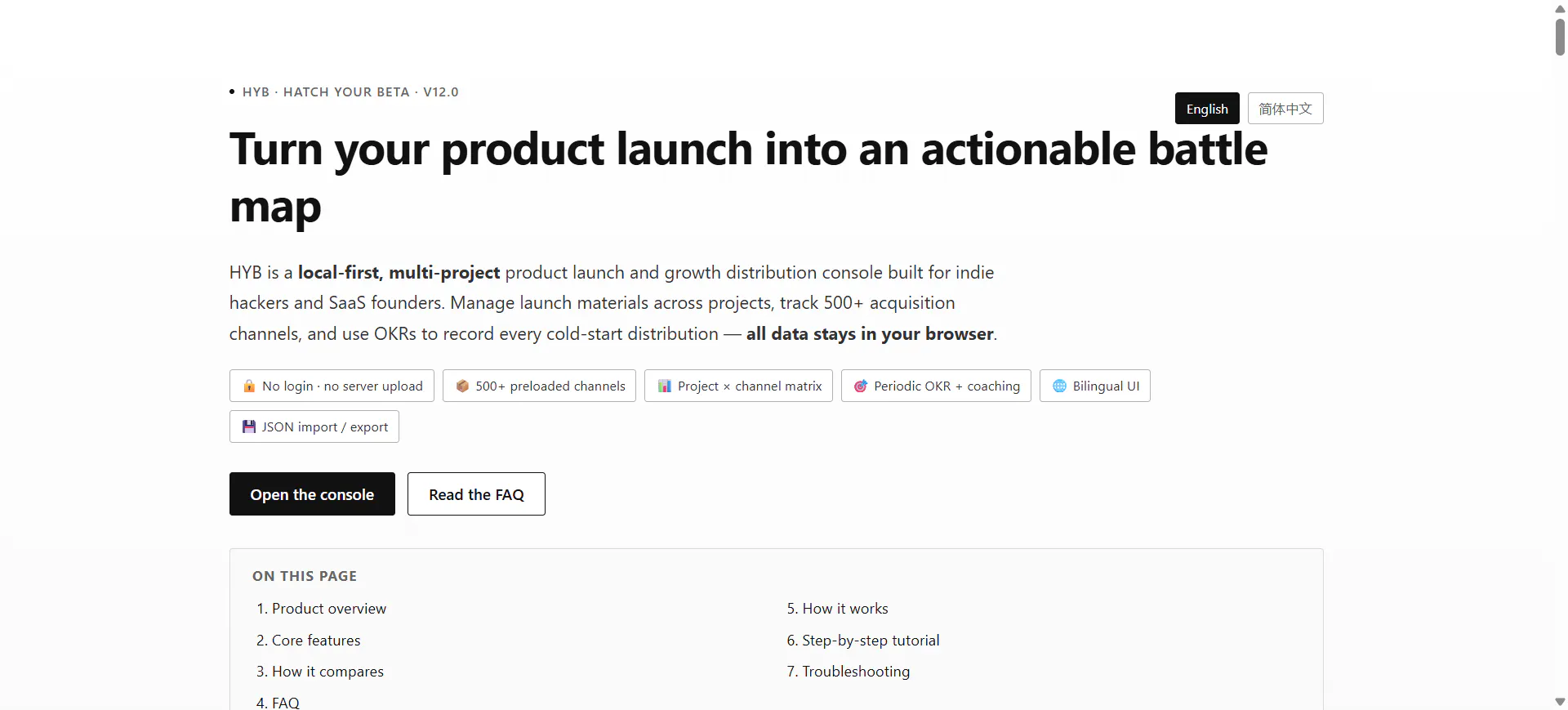This screenshot has width=1568, height=710.
Task: Click the bar chart icon on the channel matrix badge
Action: [665, 386]
